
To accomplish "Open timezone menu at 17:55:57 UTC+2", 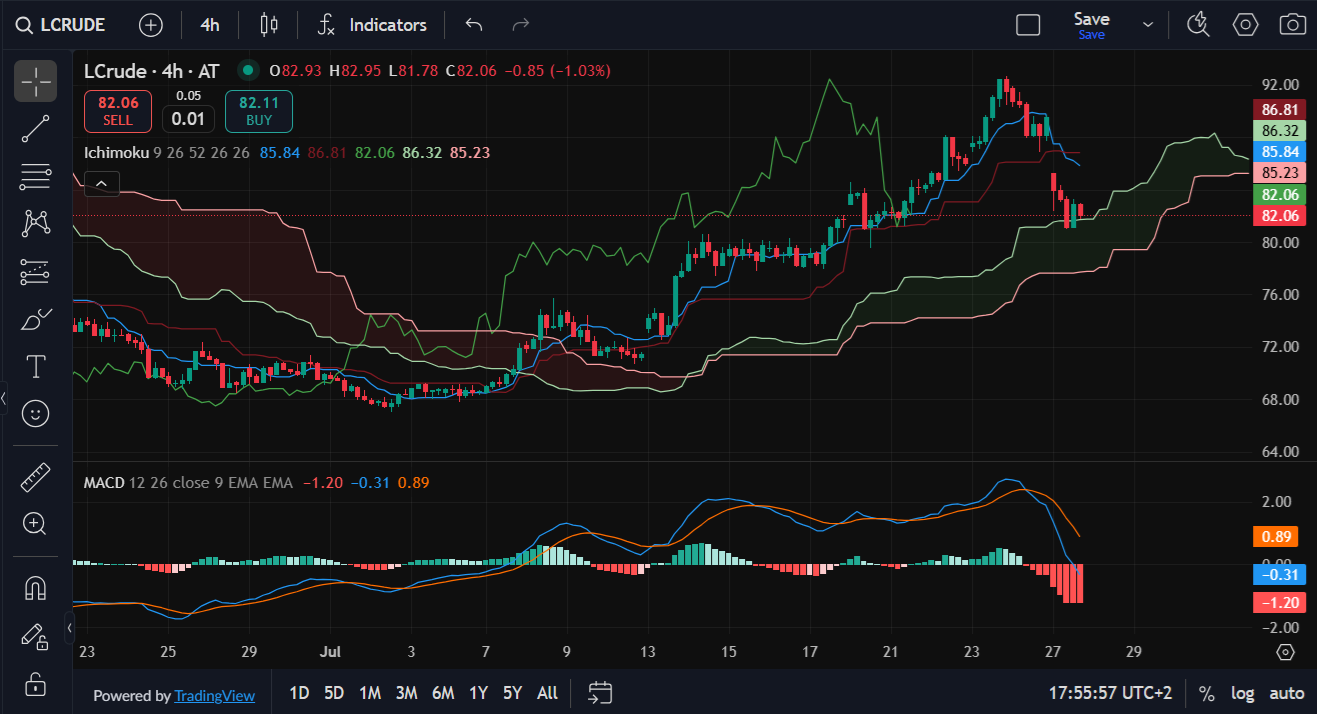I will 1110,693.
